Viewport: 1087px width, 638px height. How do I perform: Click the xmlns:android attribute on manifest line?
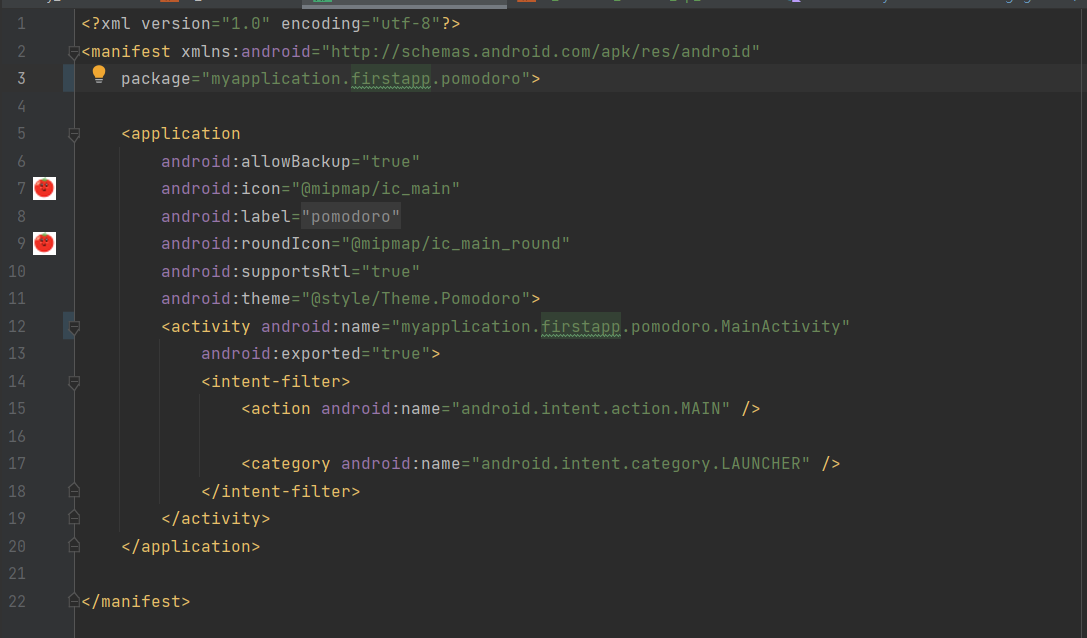246,51
